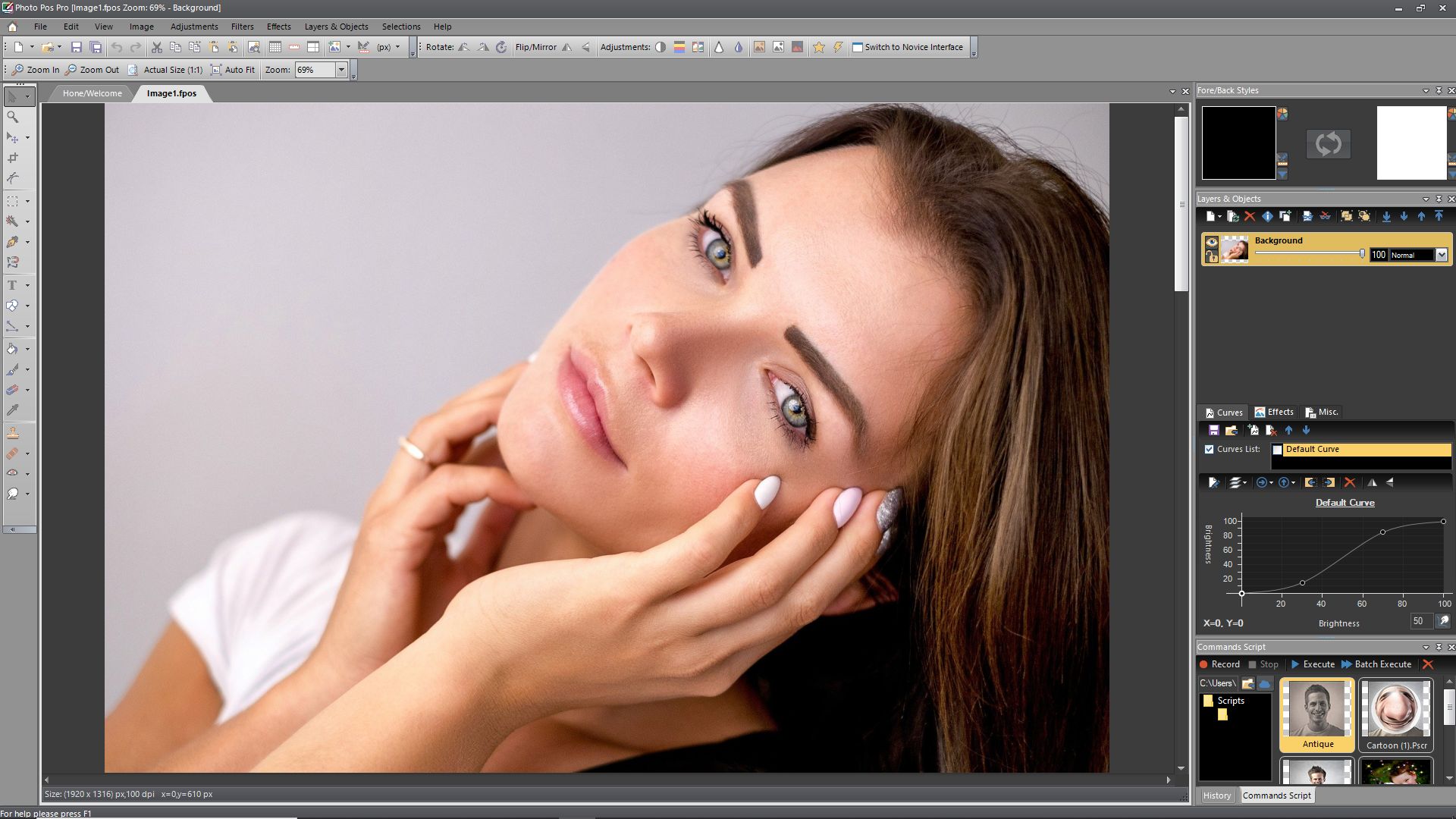Click the Save icon in the main toolbar
Screen dimensions: 1456x819
click(76, 47)
